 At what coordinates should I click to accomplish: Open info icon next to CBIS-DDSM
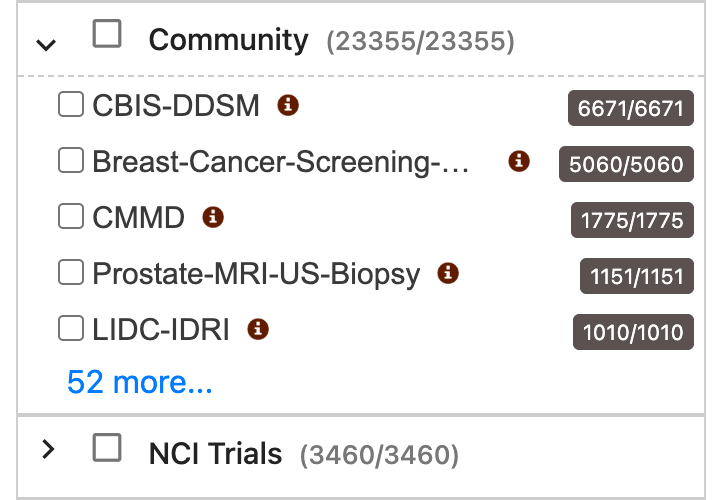[288, 105]
